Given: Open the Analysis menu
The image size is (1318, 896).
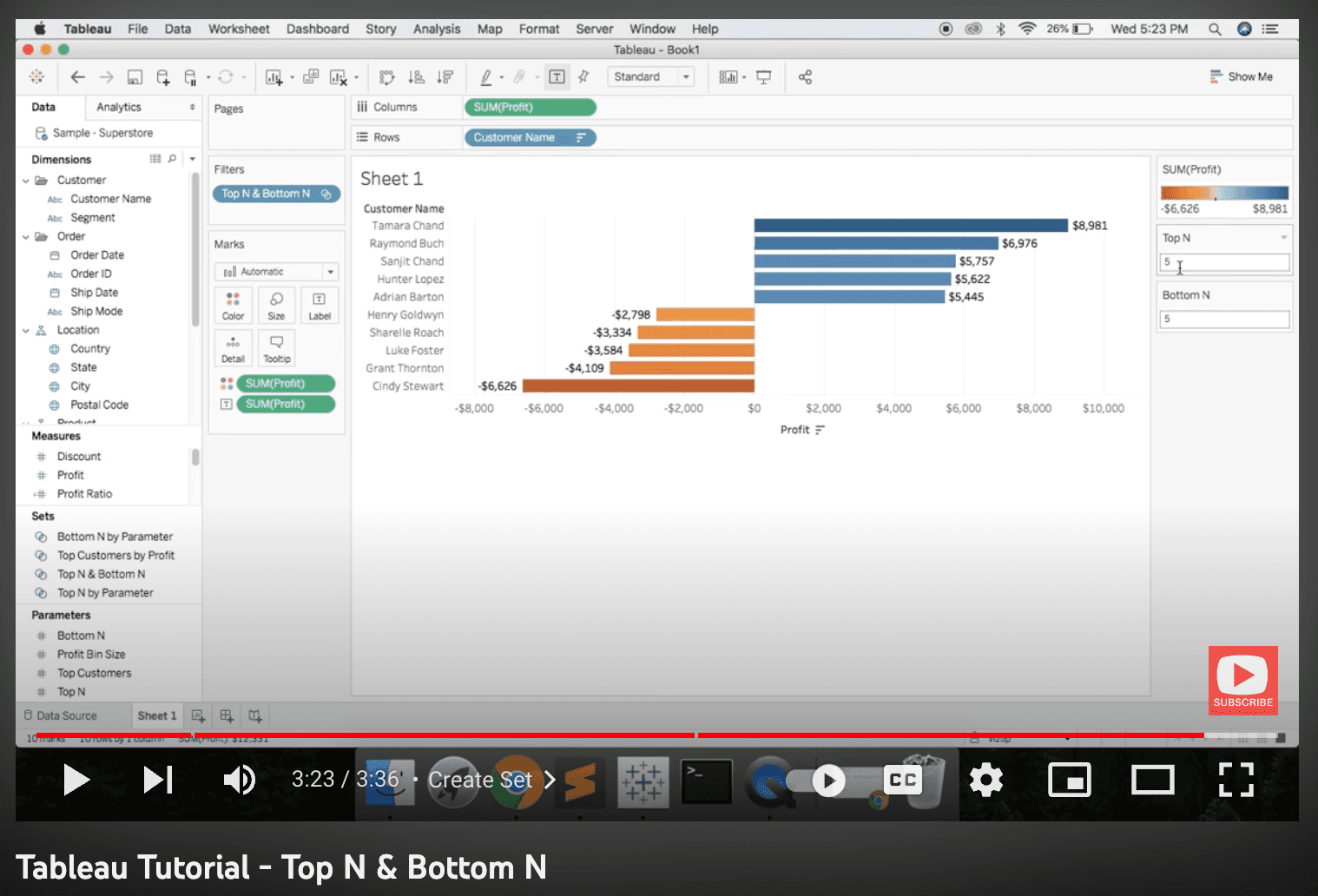Looking at the screenshot, I should pyautogui.click(x=436, y=28).
